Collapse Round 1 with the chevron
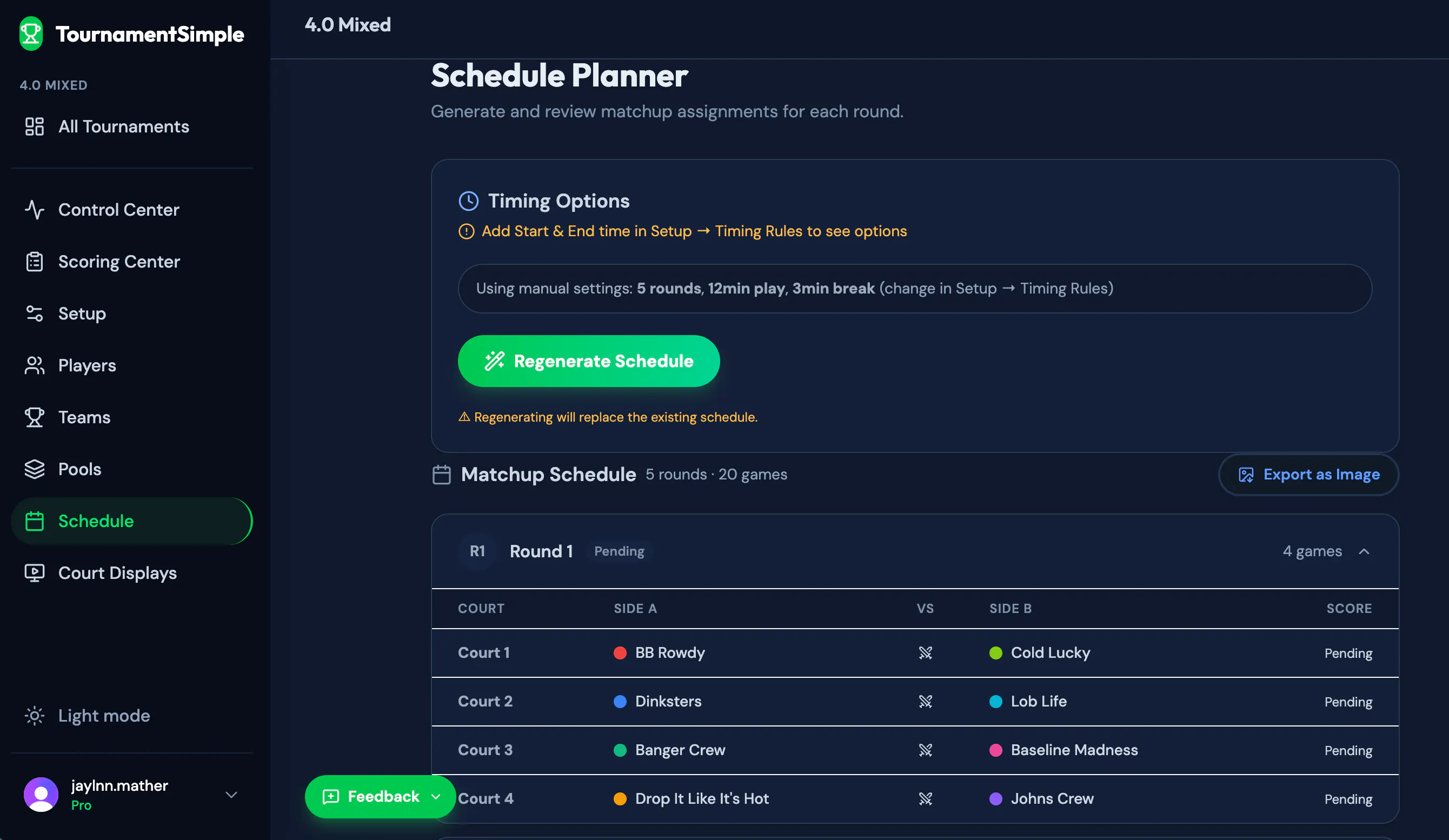Viewport: 1449px width, 840px height. tap(1364, 552)
